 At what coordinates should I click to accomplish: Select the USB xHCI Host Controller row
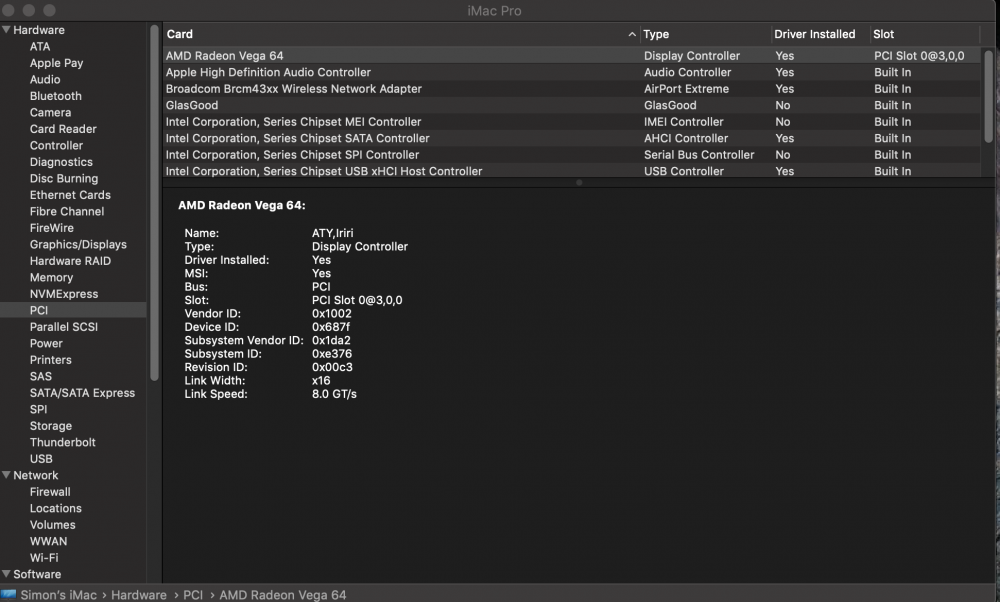(x=572, y=171)
